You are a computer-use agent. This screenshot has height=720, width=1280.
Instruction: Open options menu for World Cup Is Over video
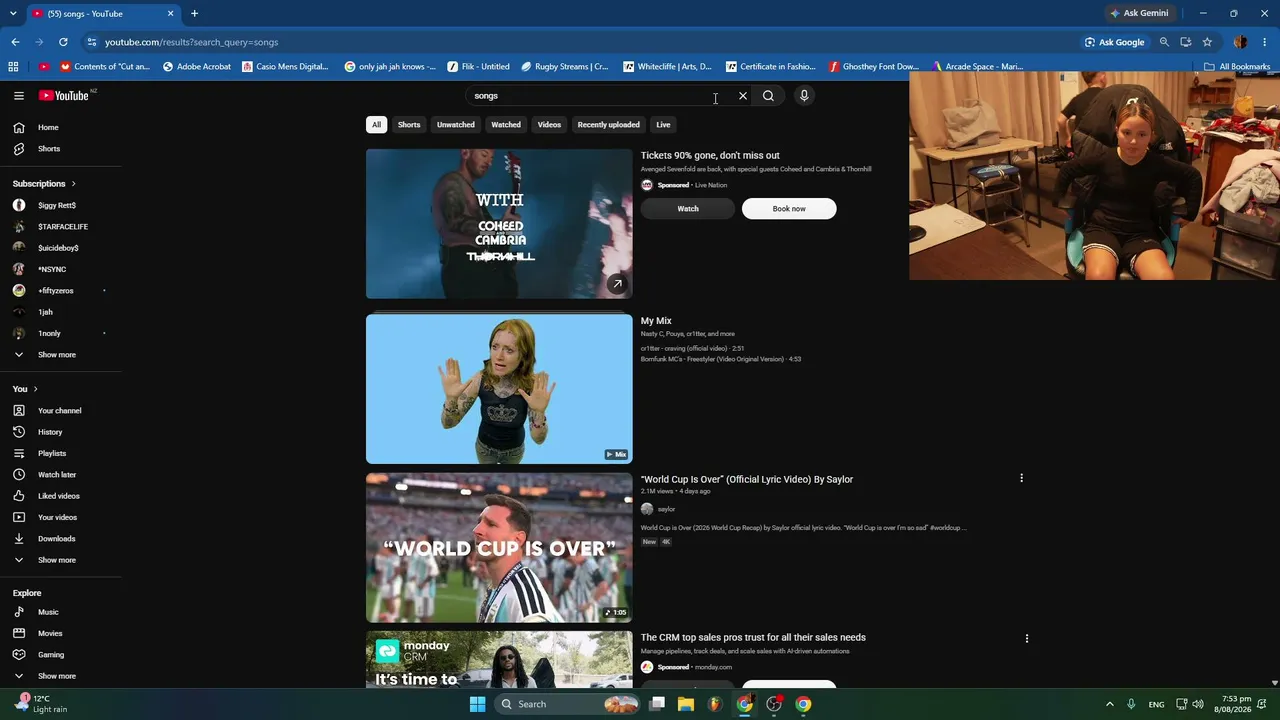[x=1021, y=479]
